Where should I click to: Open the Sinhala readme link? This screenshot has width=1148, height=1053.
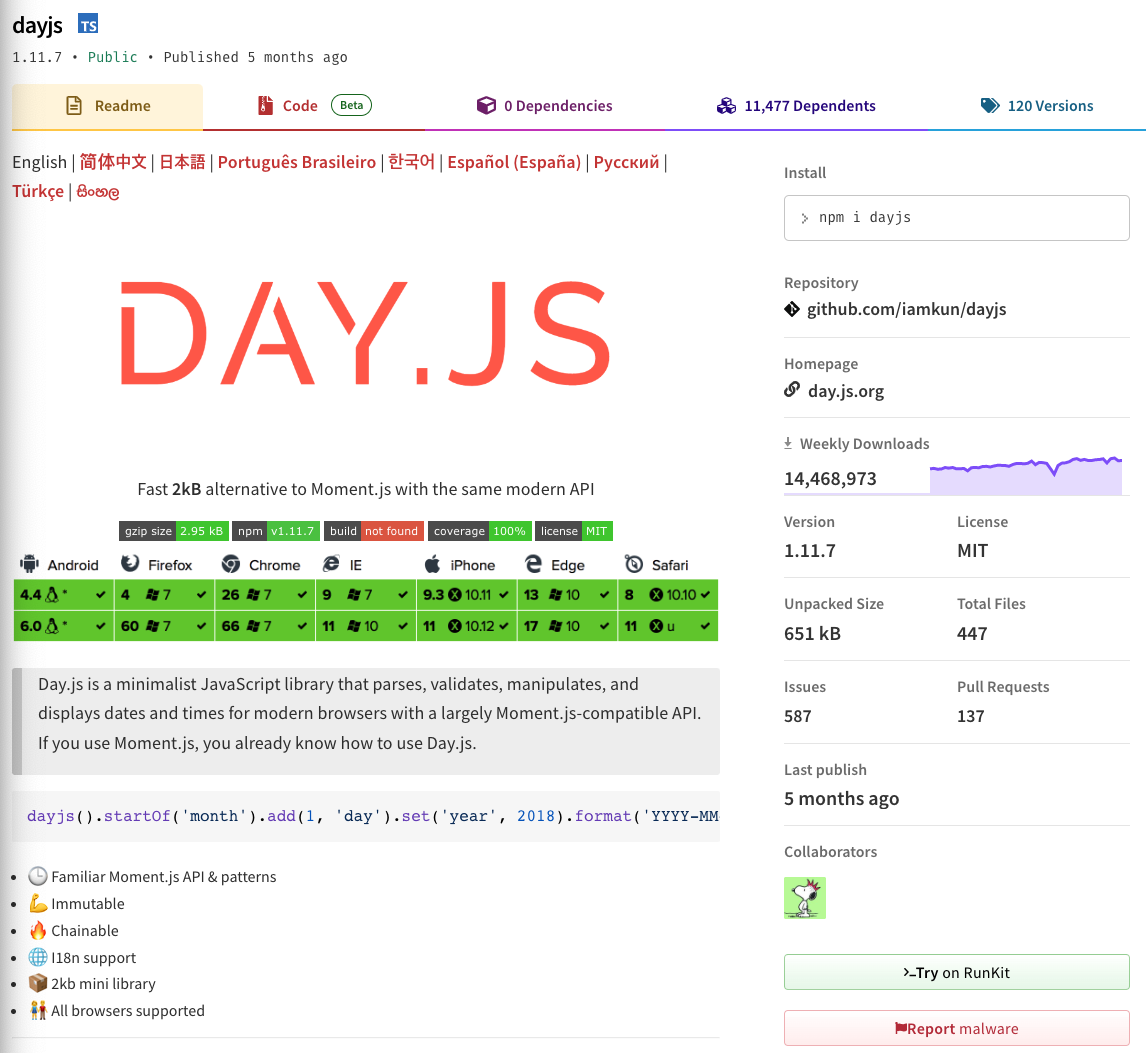click(97, 192)
